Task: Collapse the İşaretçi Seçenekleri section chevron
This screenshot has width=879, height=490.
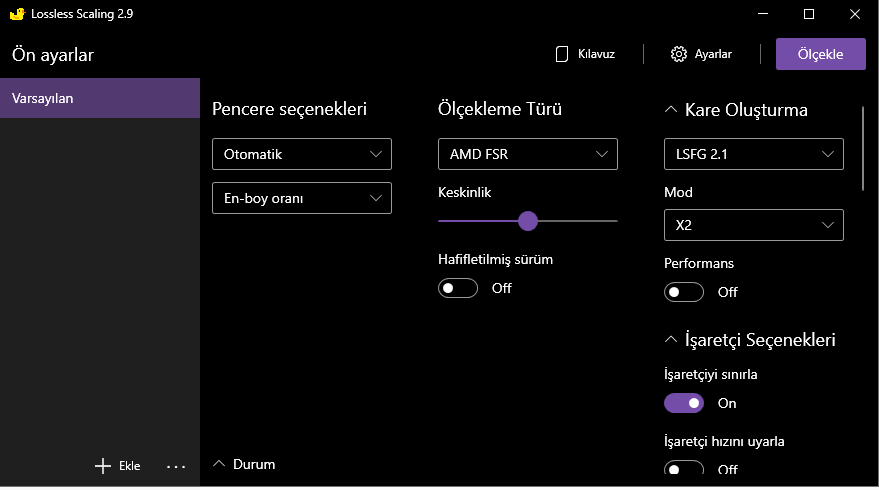Action: [x=671, y=340]
